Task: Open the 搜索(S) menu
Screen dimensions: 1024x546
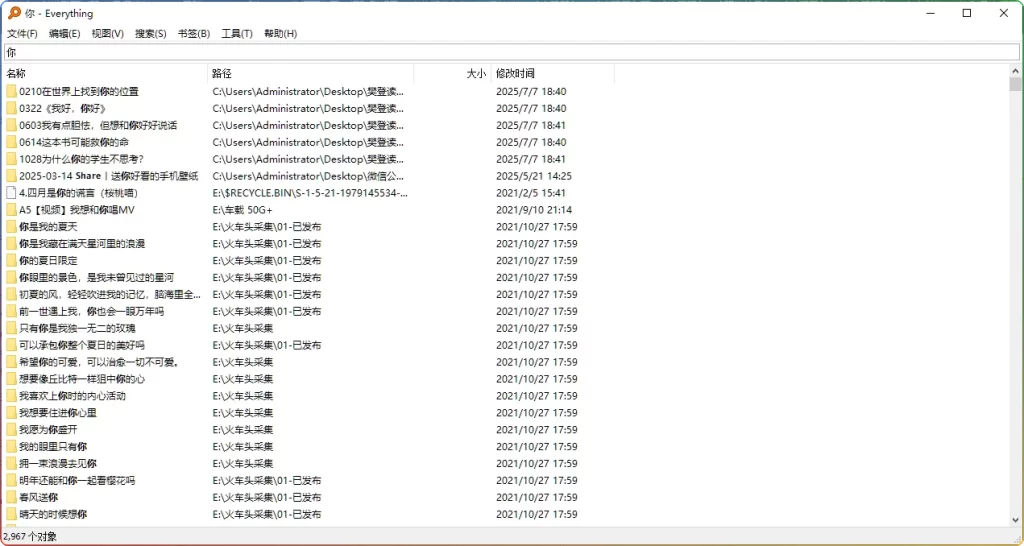Action: coord(150,34)
